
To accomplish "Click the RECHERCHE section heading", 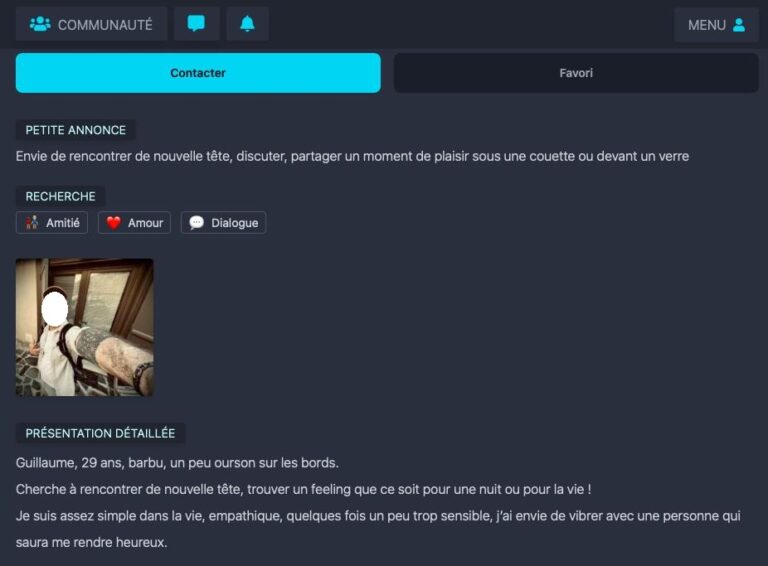I will [60, 196].
